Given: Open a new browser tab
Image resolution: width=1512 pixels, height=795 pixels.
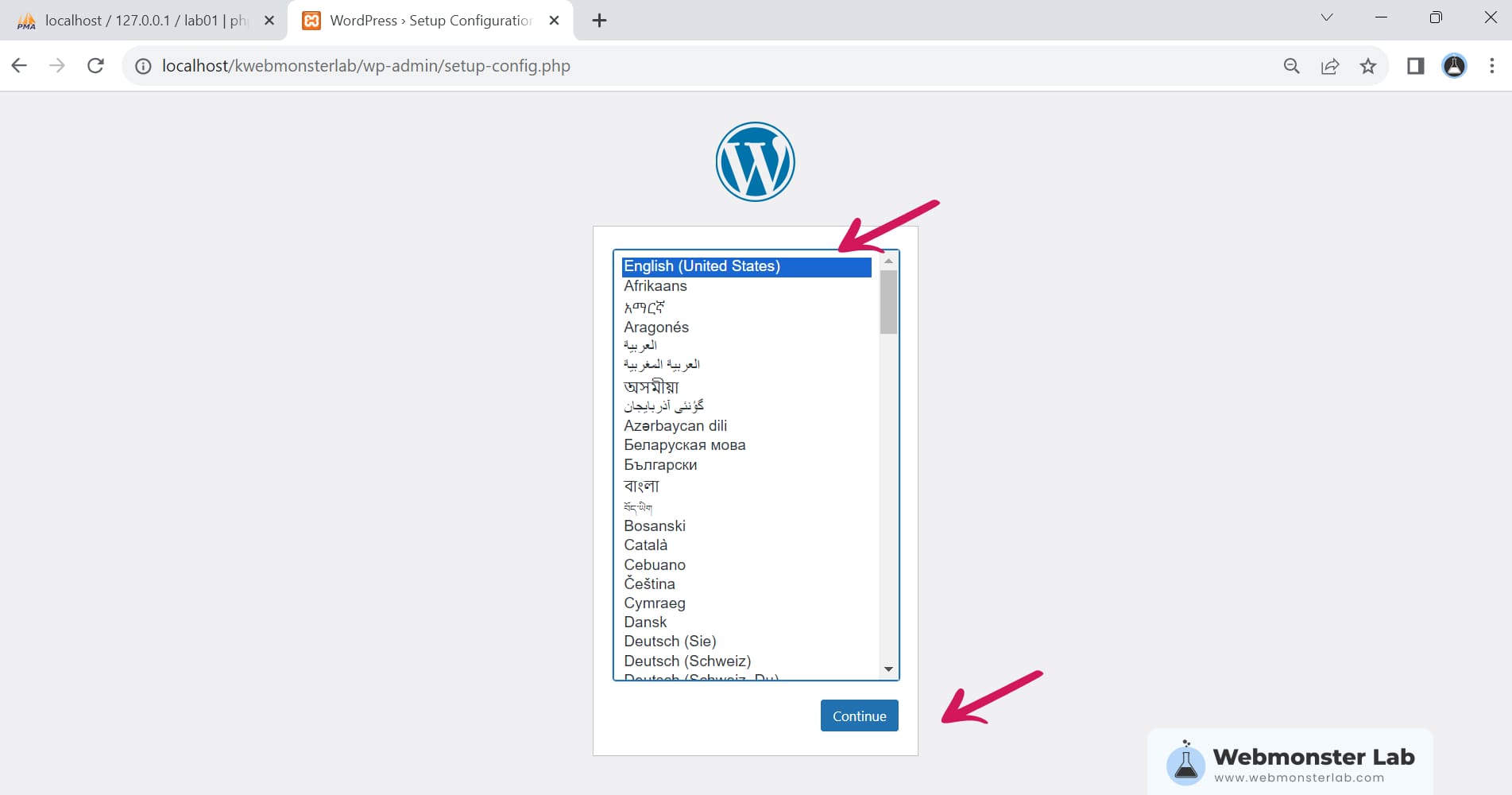Looking at the screenshot, I should click(600, 21).
